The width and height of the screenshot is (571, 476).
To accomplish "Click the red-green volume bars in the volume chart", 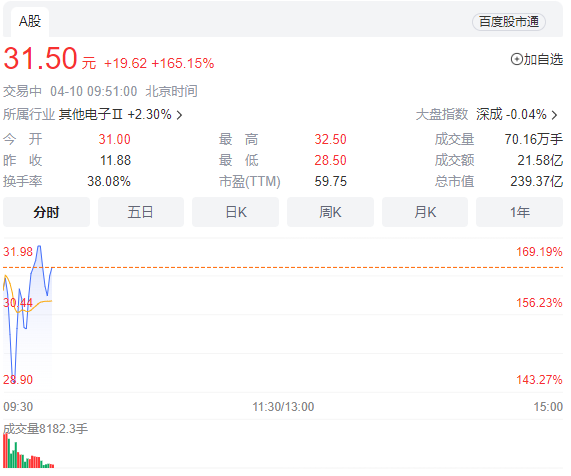I will click(28, 452).
